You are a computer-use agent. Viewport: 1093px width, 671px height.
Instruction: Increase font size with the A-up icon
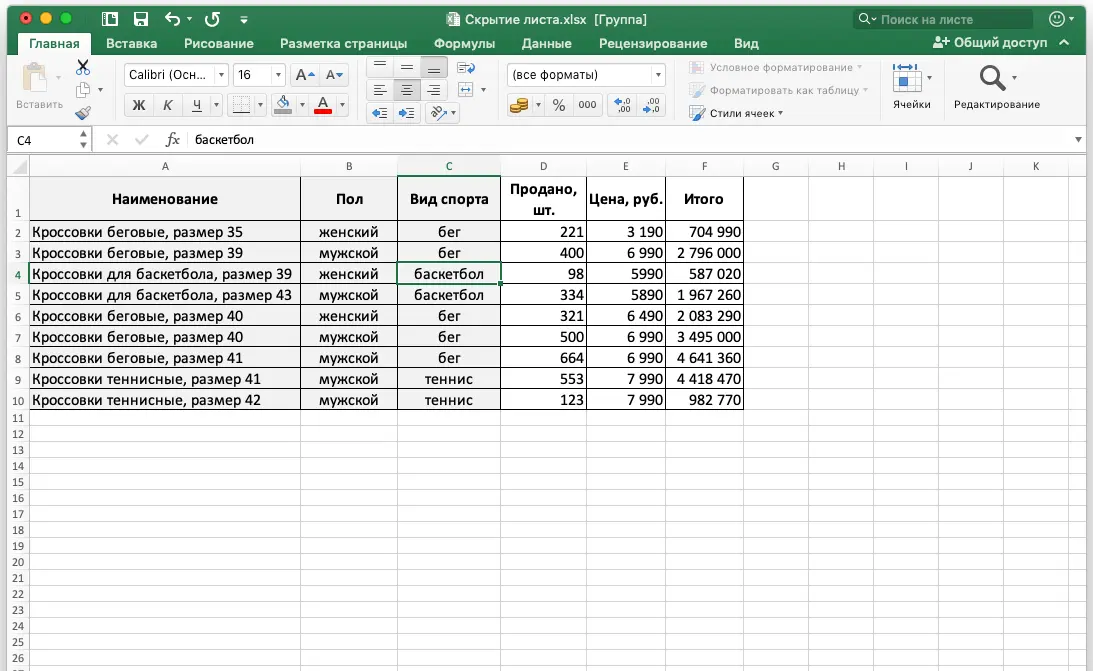click(305, 75)
